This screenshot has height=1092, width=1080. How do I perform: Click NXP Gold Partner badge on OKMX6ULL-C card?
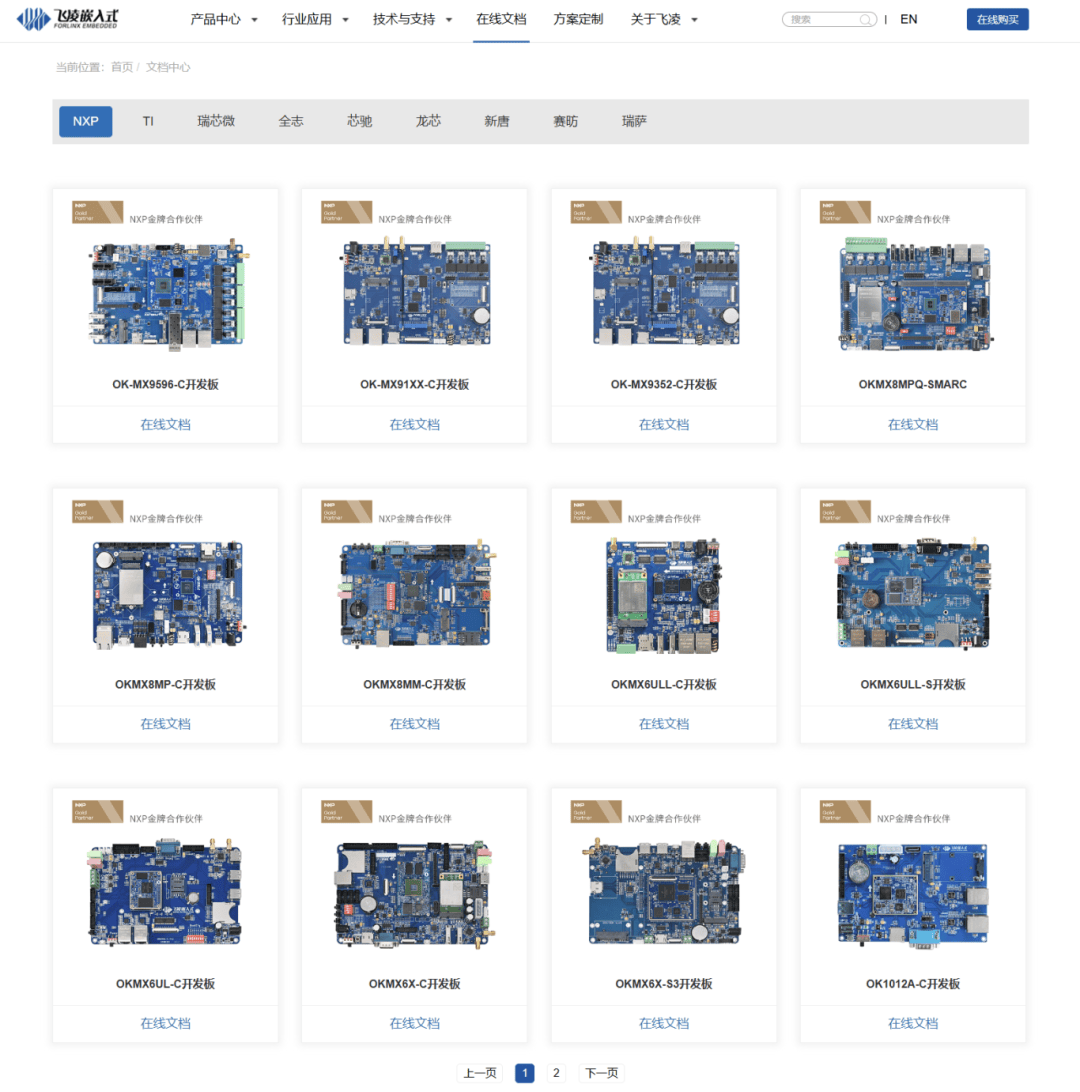596,511
